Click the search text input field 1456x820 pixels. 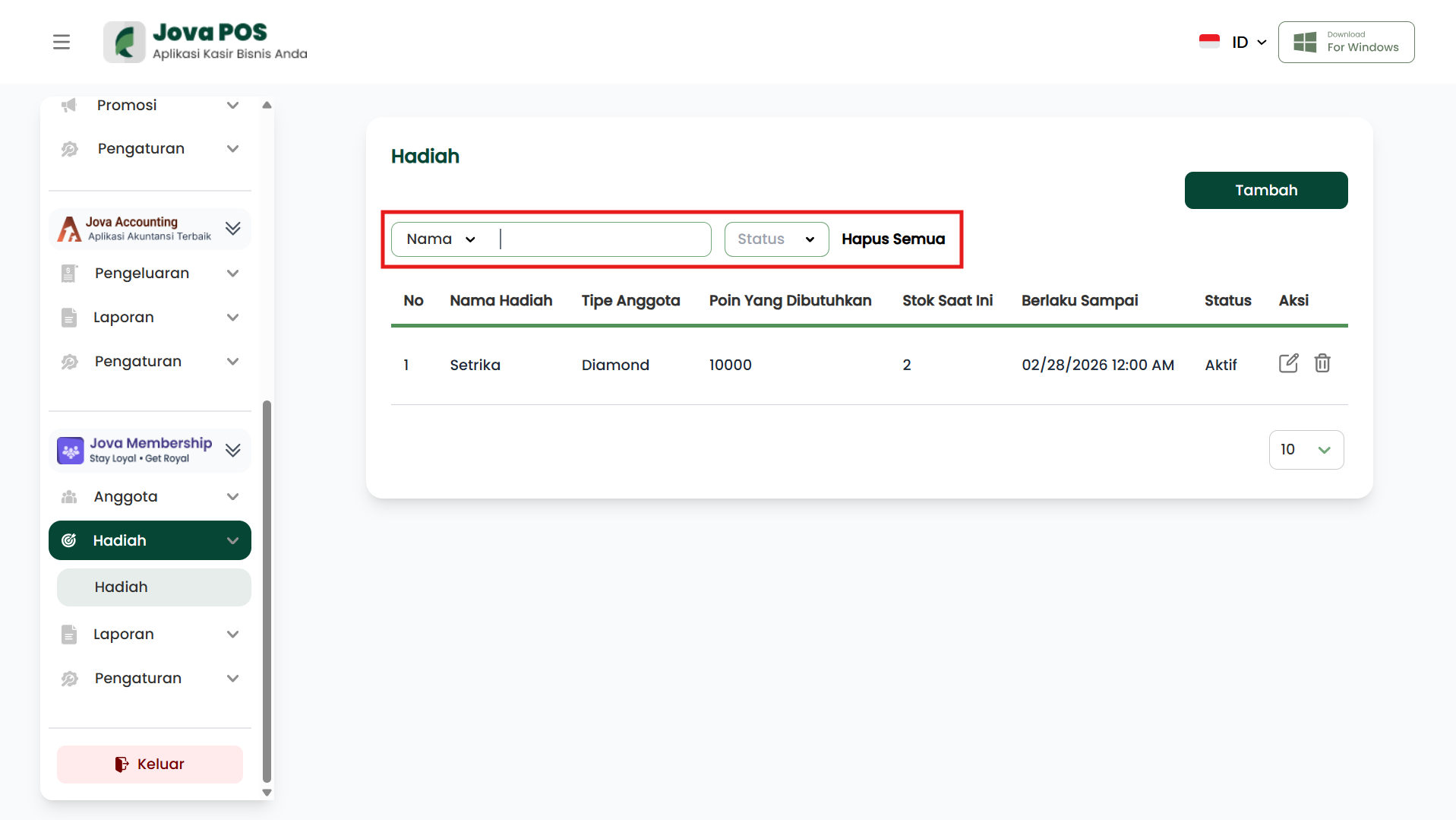click(604, 239)
